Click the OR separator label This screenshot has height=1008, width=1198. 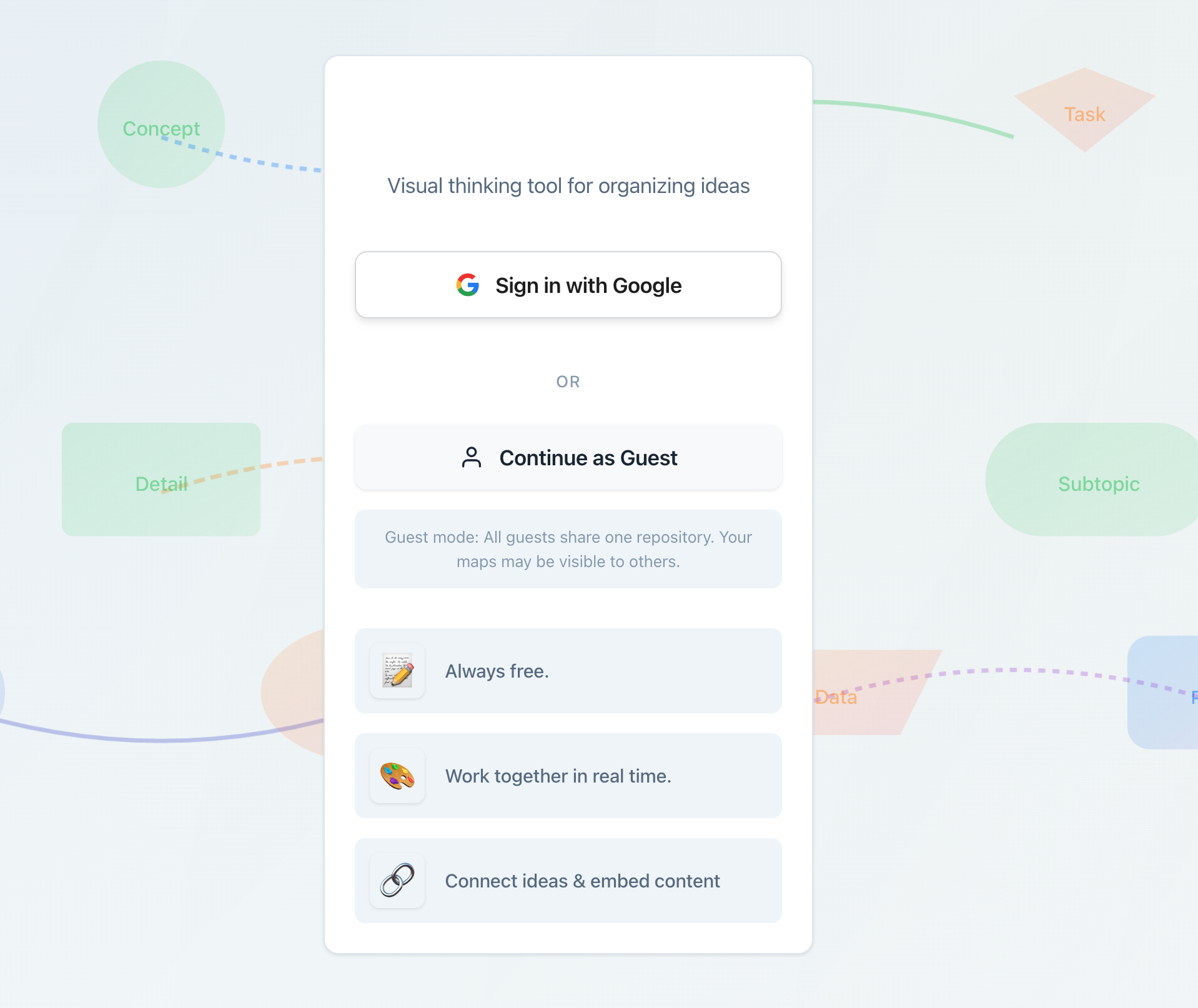point(568,382)
